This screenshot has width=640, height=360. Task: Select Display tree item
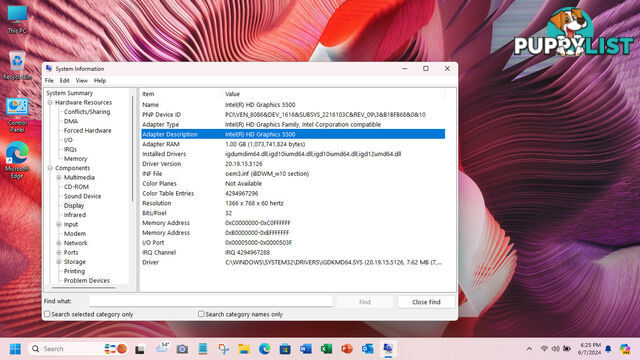coord(74,206)
